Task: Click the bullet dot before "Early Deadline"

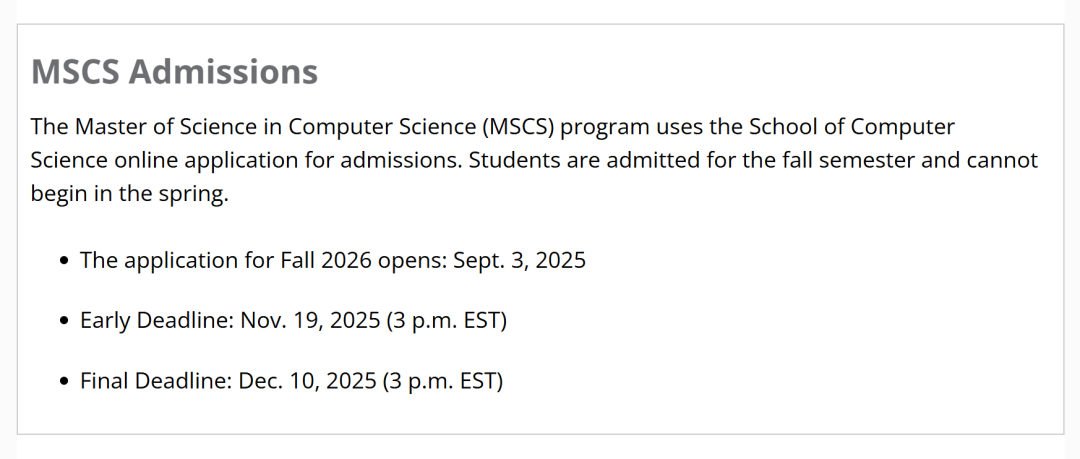Action: pos(65,322)
